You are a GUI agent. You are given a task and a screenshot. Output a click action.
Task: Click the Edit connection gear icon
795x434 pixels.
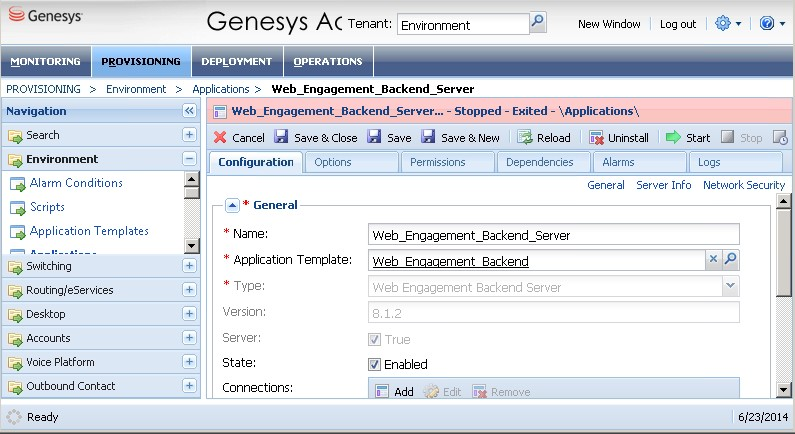click(431, 391)
